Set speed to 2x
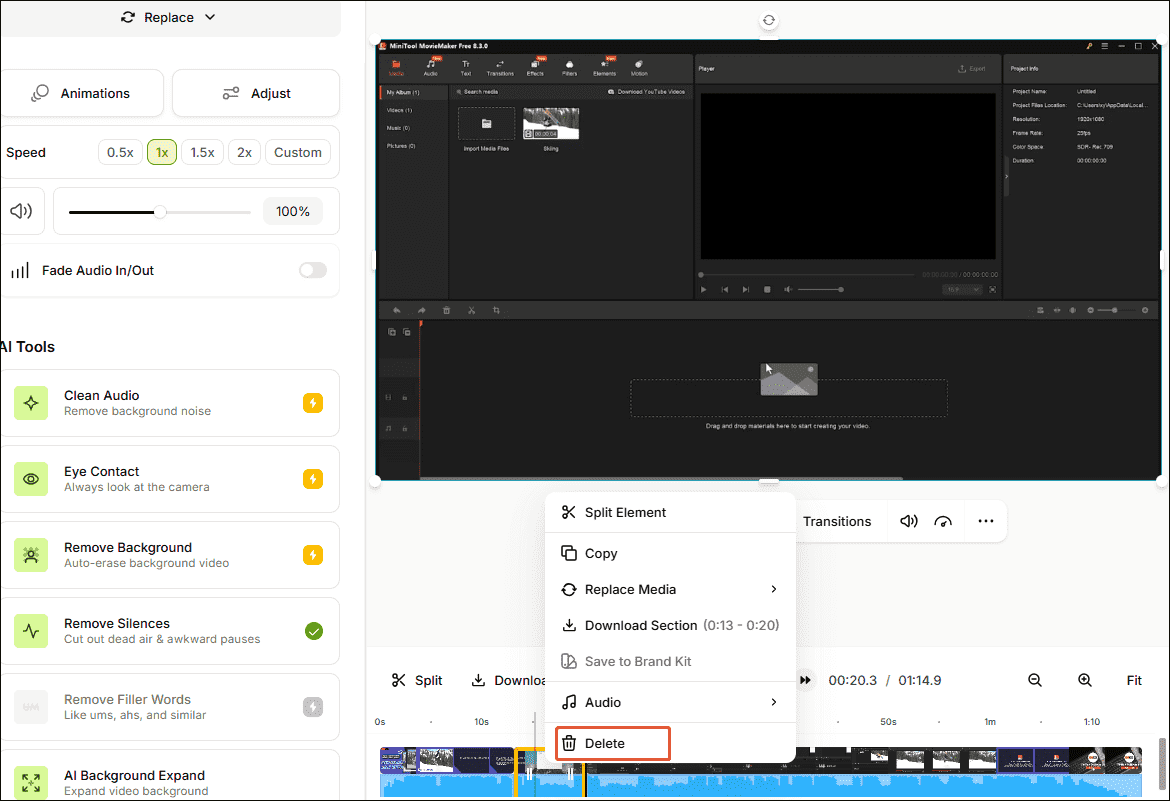This screenshot has width=1170, height=801. (x=244, y=152)
